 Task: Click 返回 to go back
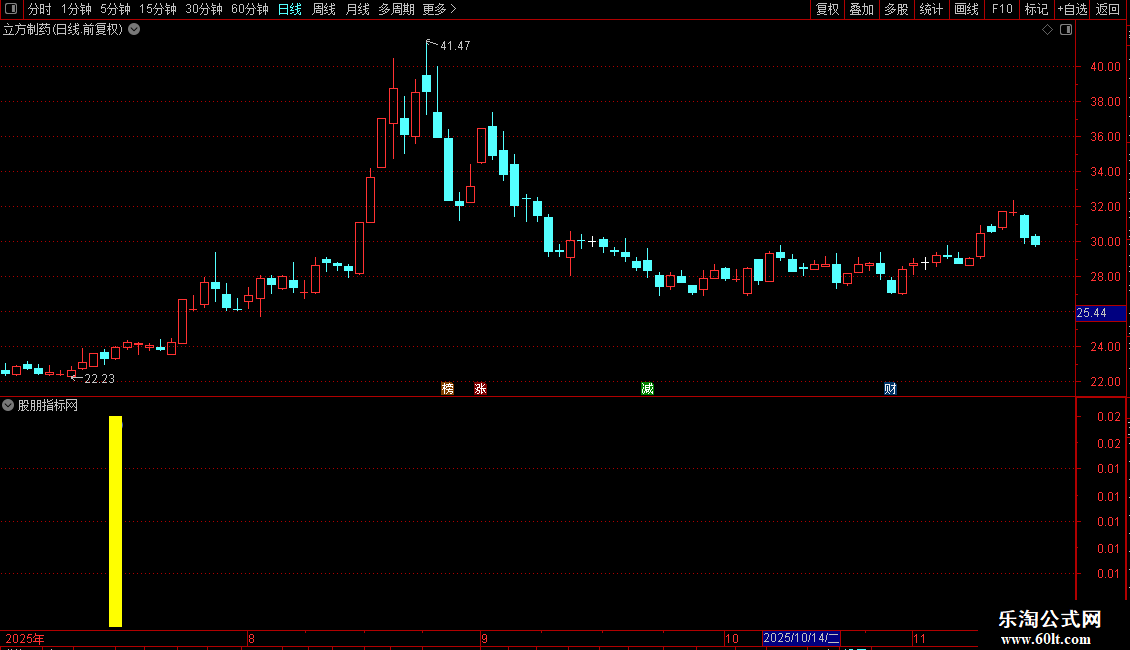pyautogui.click(x=1108, y=9)
